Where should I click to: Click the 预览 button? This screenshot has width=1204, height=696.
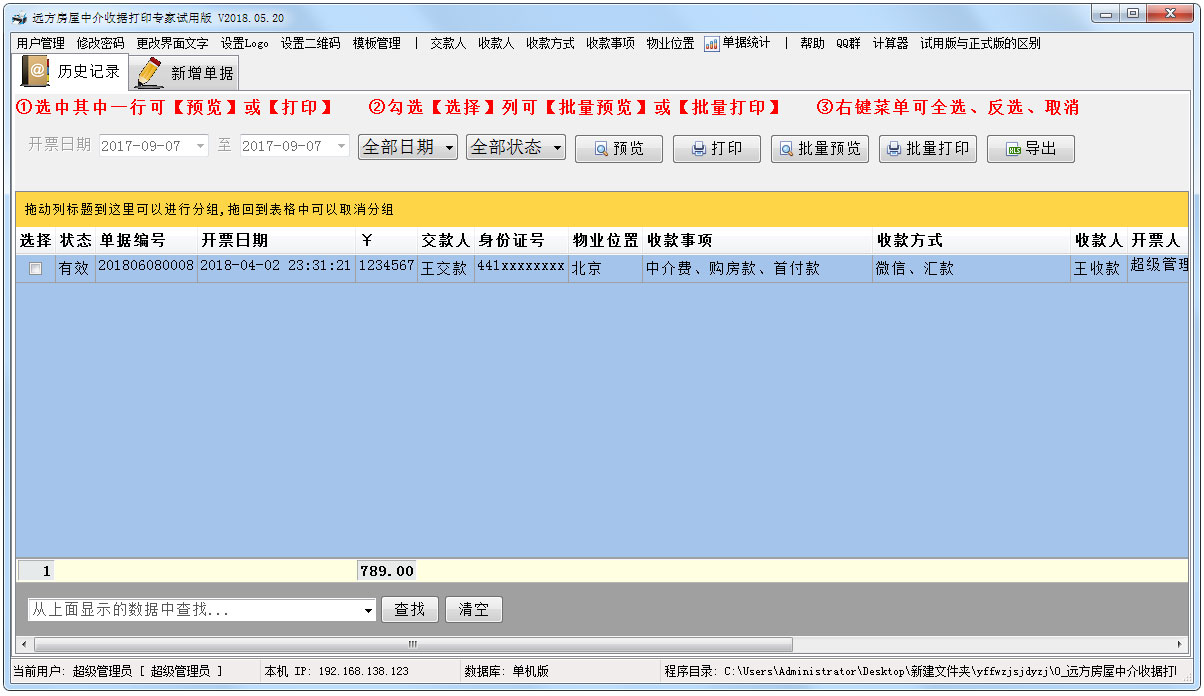point(618,149)
